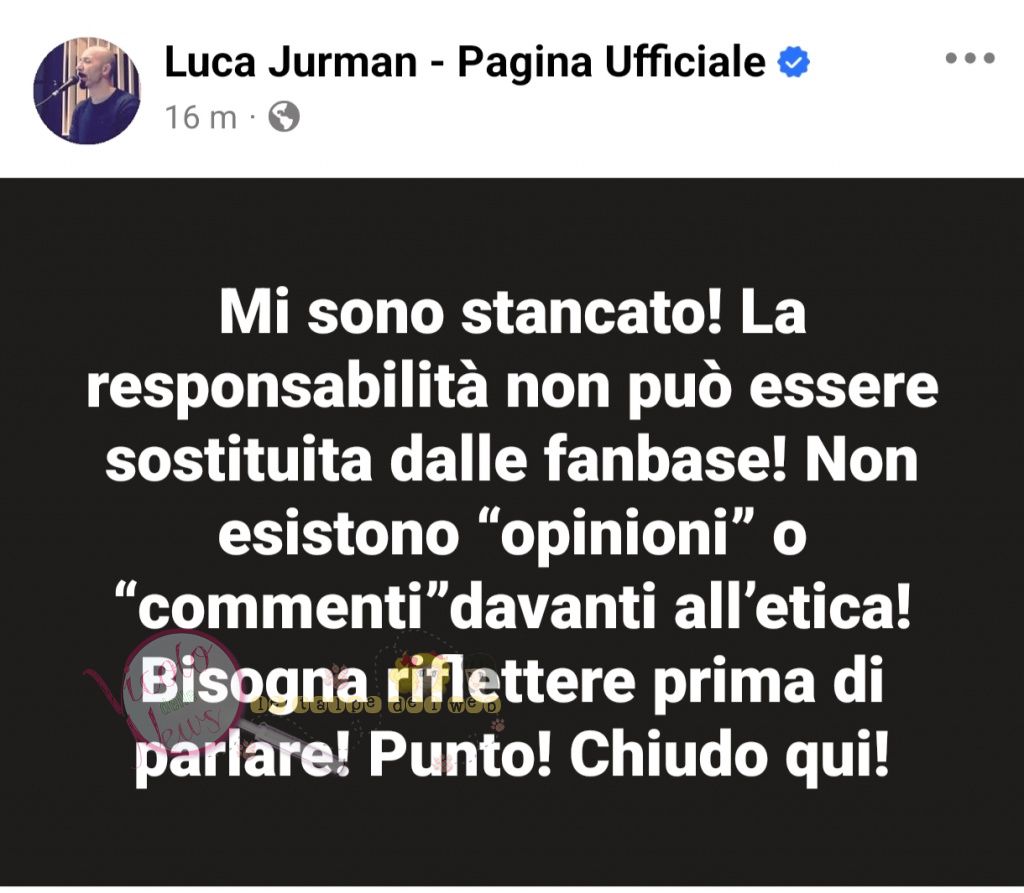Click the word 'sostituita' in the post
The width and height of the screenshot is (1024, 893).
pos(239,460)
